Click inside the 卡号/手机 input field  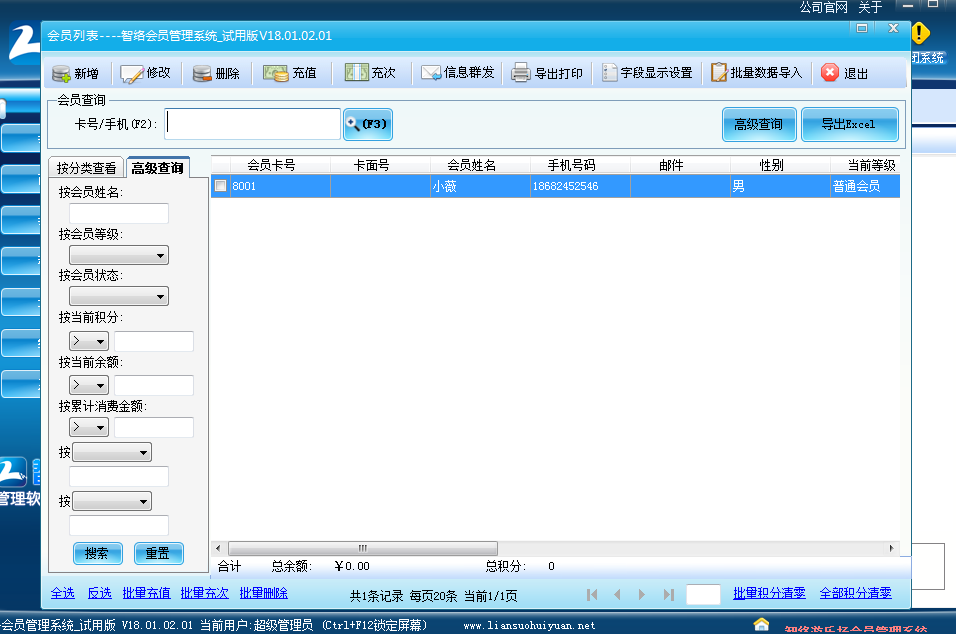250,123
